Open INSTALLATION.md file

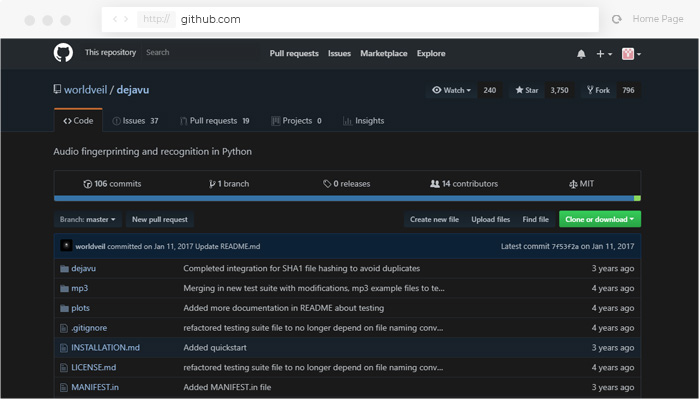pyautogui.click(x=105, y=348)
